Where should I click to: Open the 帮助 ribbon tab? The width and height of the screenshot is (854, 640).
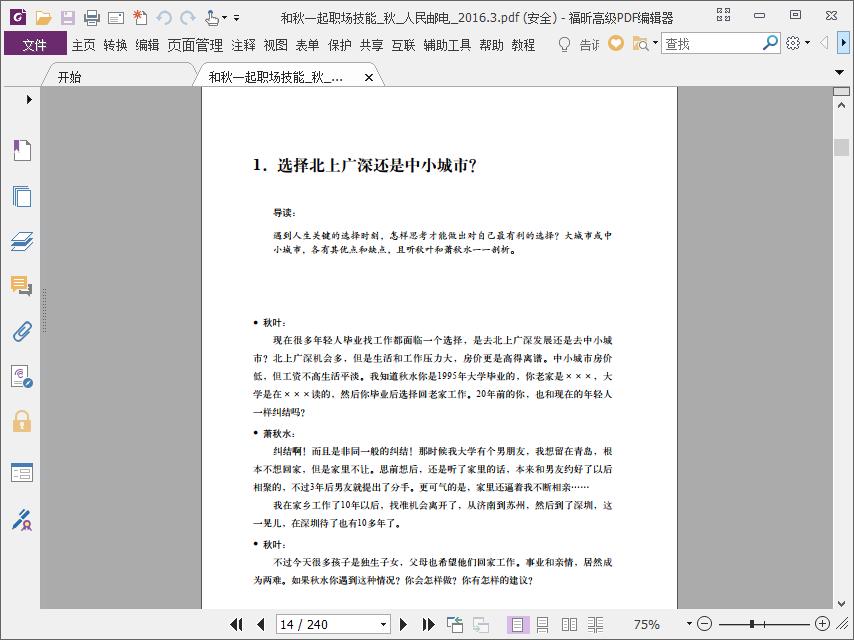(x=491, y=45)
